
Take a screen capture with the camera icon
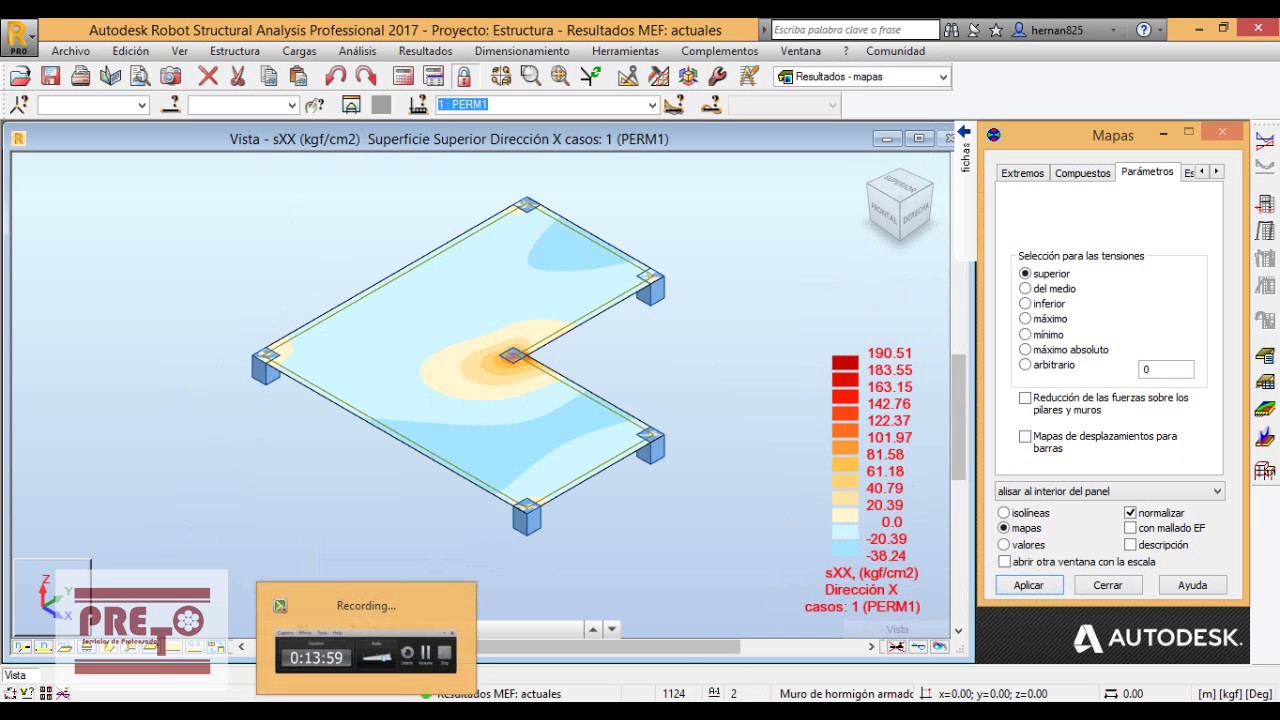(171, 76)
